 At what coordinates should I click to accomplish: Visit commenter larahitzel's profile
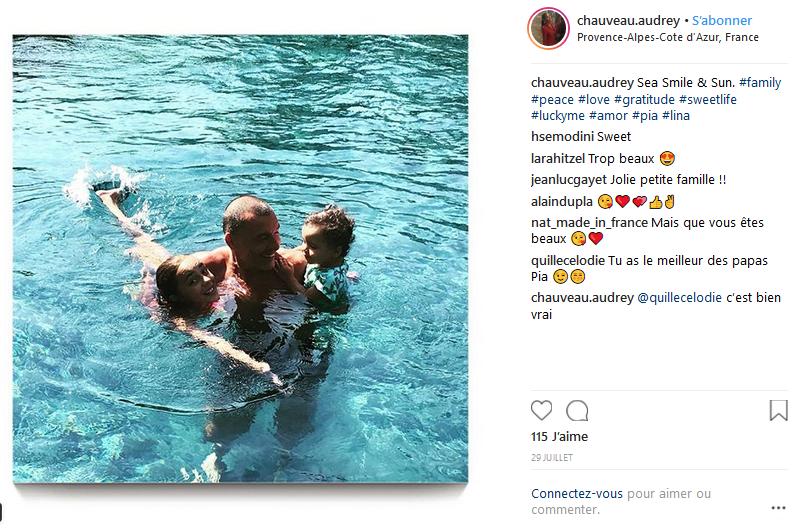[558, 159]
